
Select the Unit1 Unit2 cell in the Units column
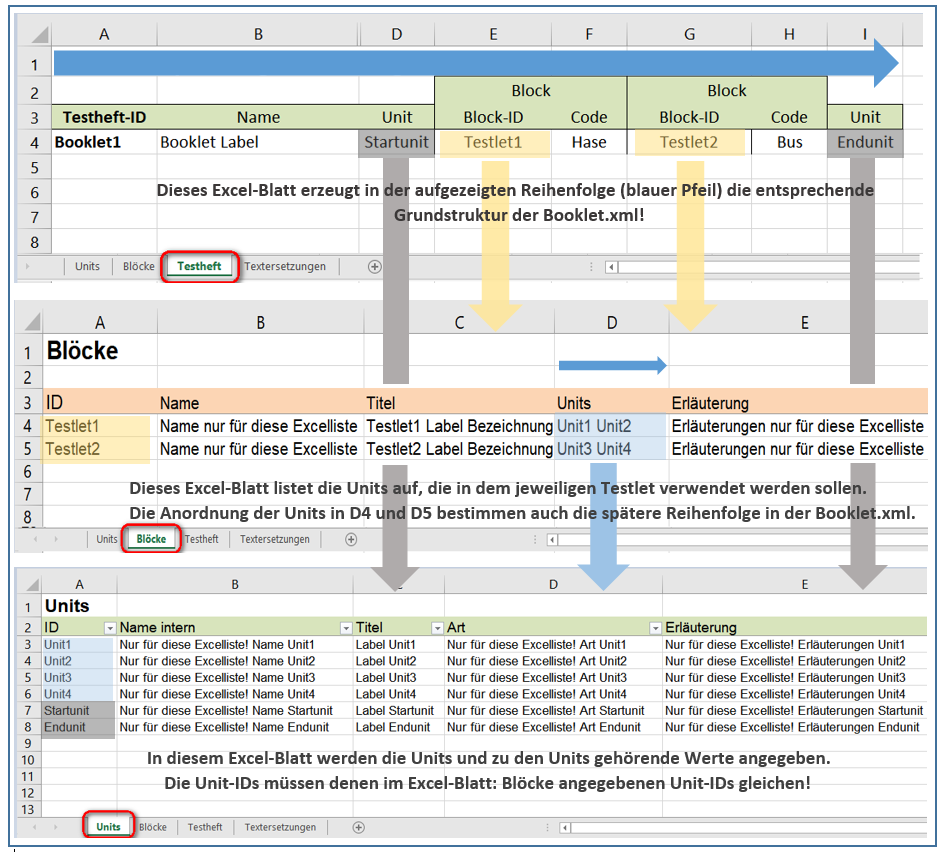click(594, 426)
